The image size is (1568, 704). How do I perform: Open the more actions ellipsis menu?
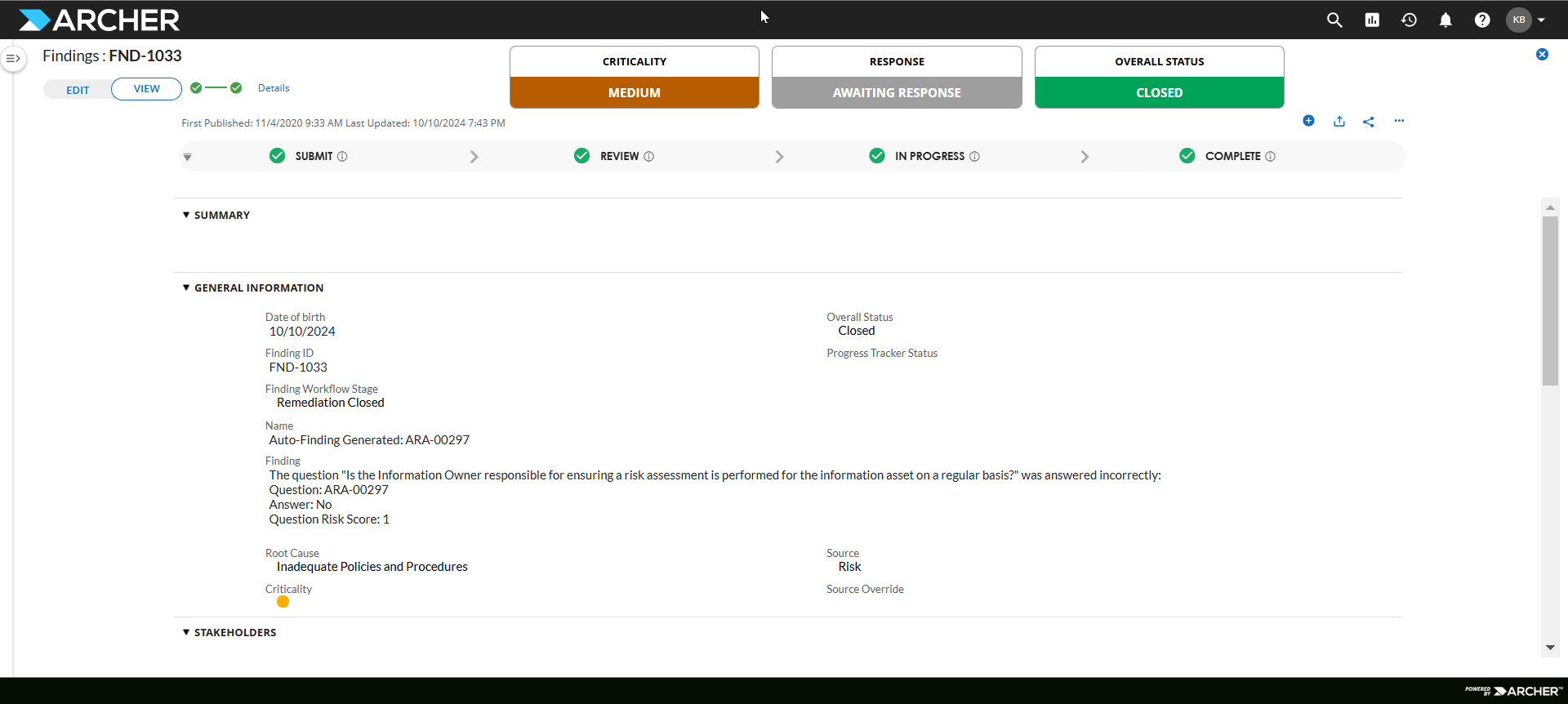1399,121
